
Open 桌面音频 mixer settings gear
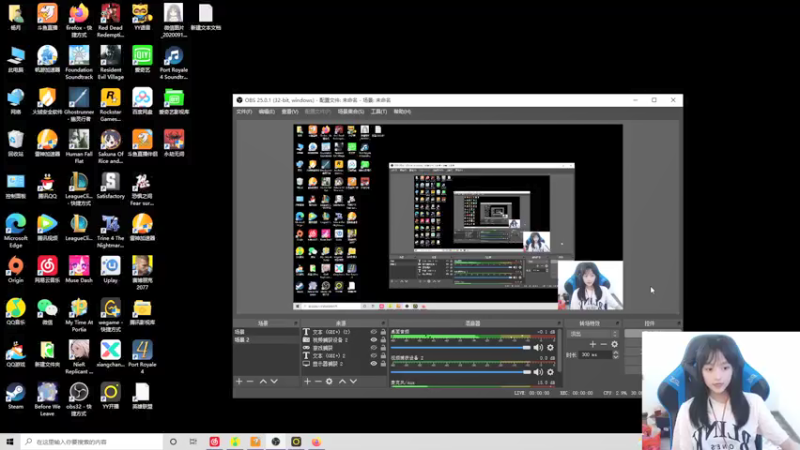[551, 347]
